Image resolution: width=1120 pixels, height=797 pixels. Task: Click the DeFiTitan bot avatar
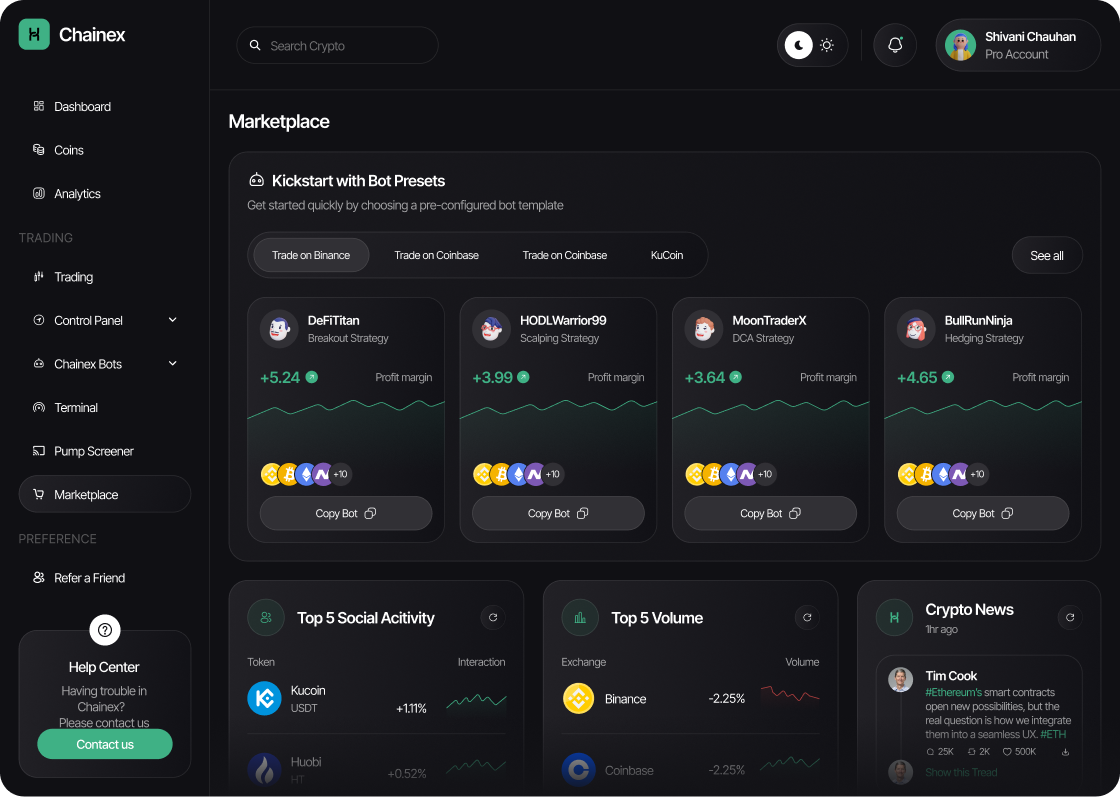coord(279,329)
